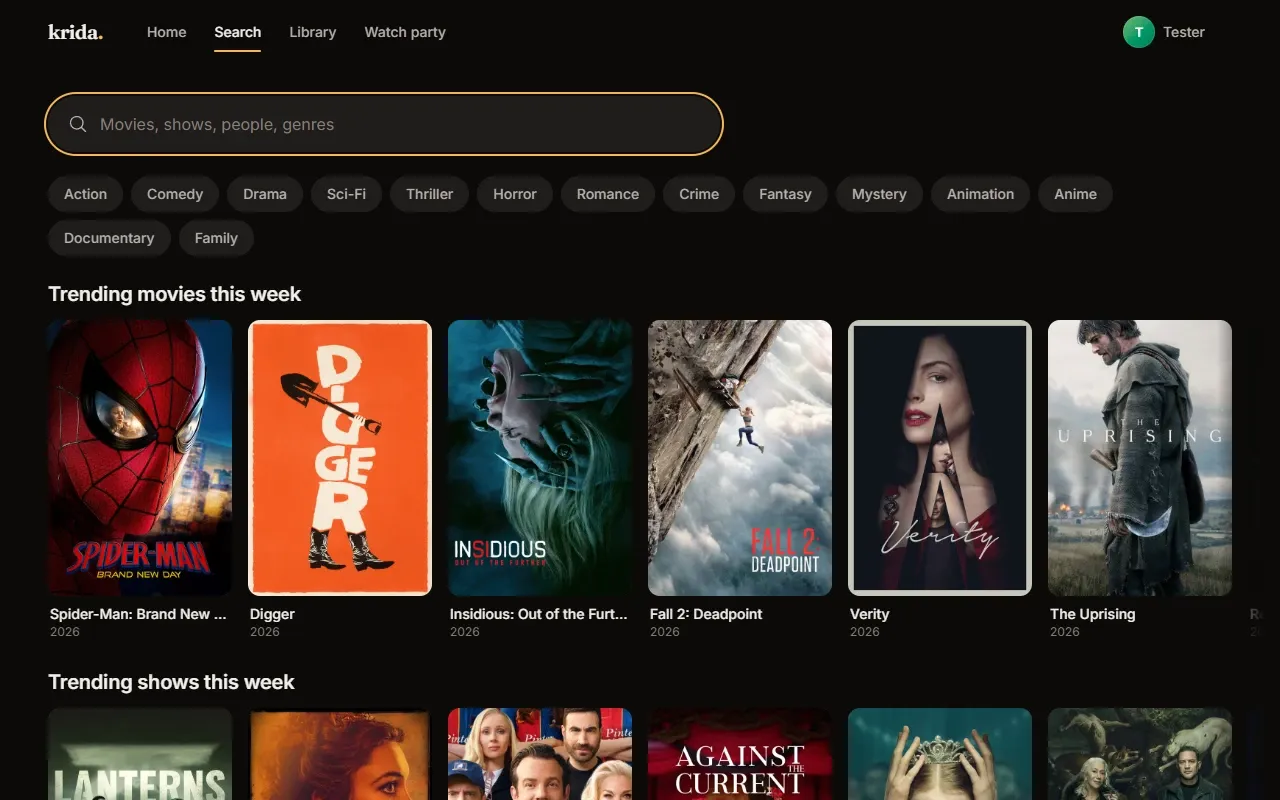This screenshot has width=1280, height=800.
Task: Choose the Family genre chip
Action: pyautogui.click(x=216, y=238)
